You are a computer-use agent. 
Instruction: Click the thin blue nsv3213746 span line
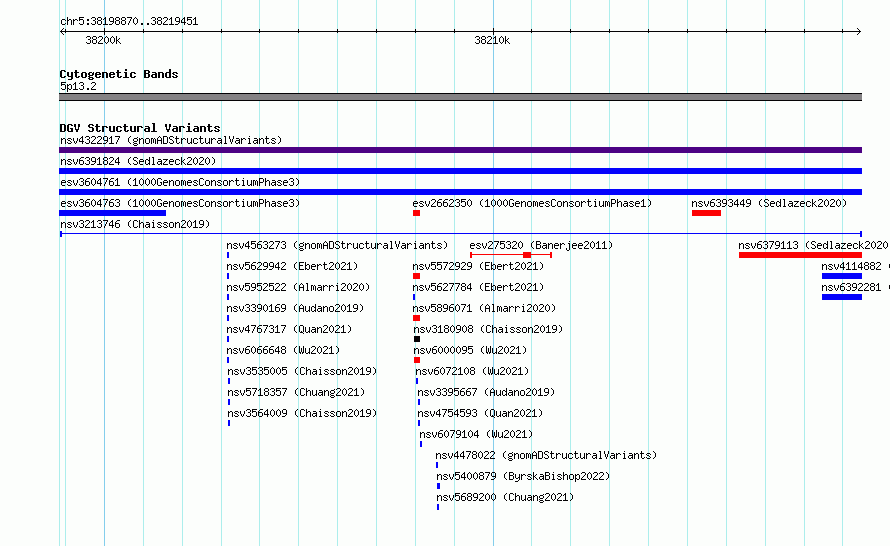[x=461, y=234]
